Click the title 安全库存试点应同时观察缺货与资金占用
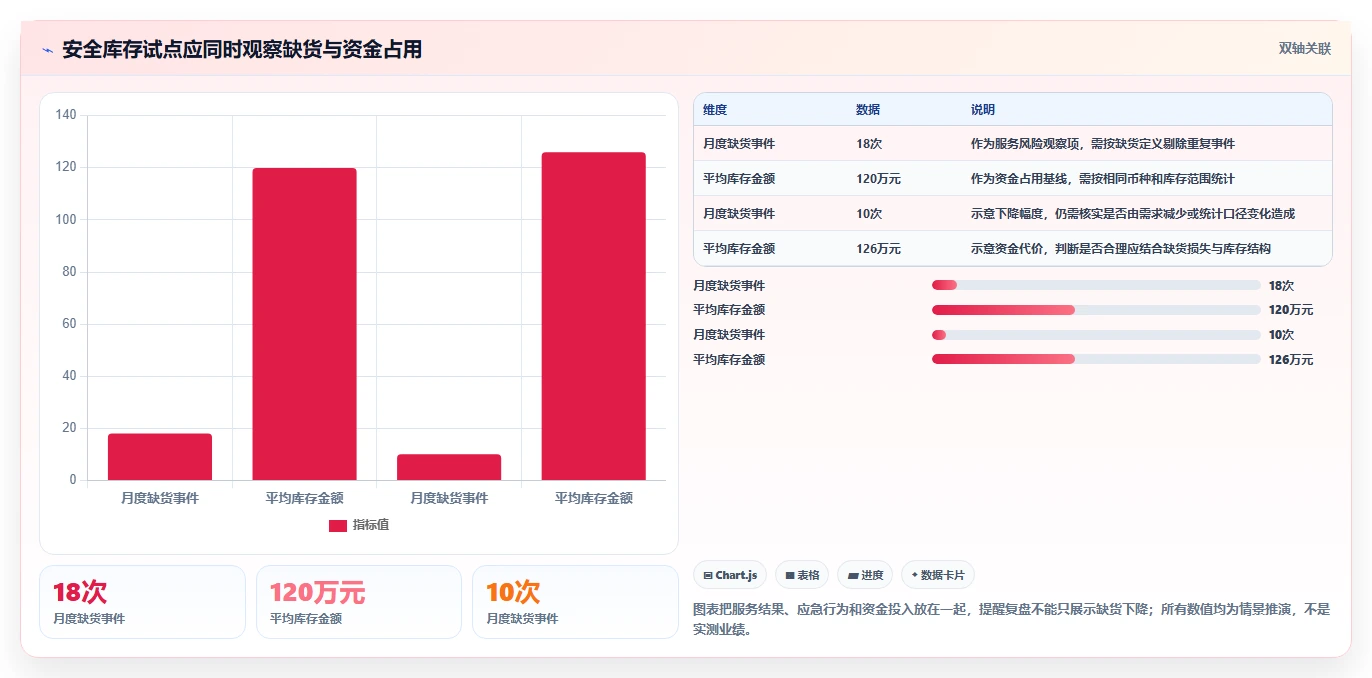 tap(242, 49)
